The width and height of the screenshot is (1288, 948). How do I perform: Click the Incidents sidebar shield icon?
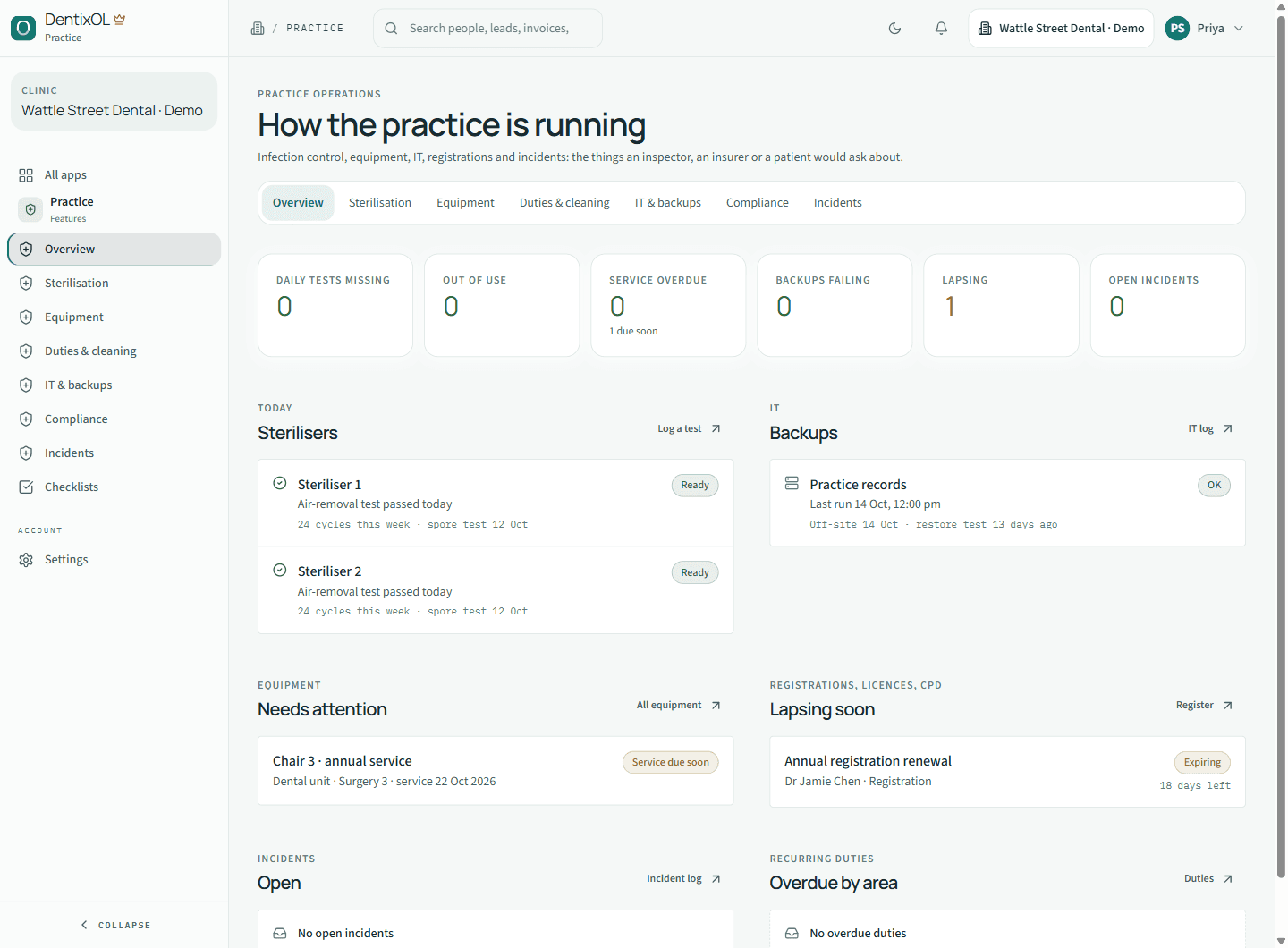pyautogui.click(x=26, y=453)
